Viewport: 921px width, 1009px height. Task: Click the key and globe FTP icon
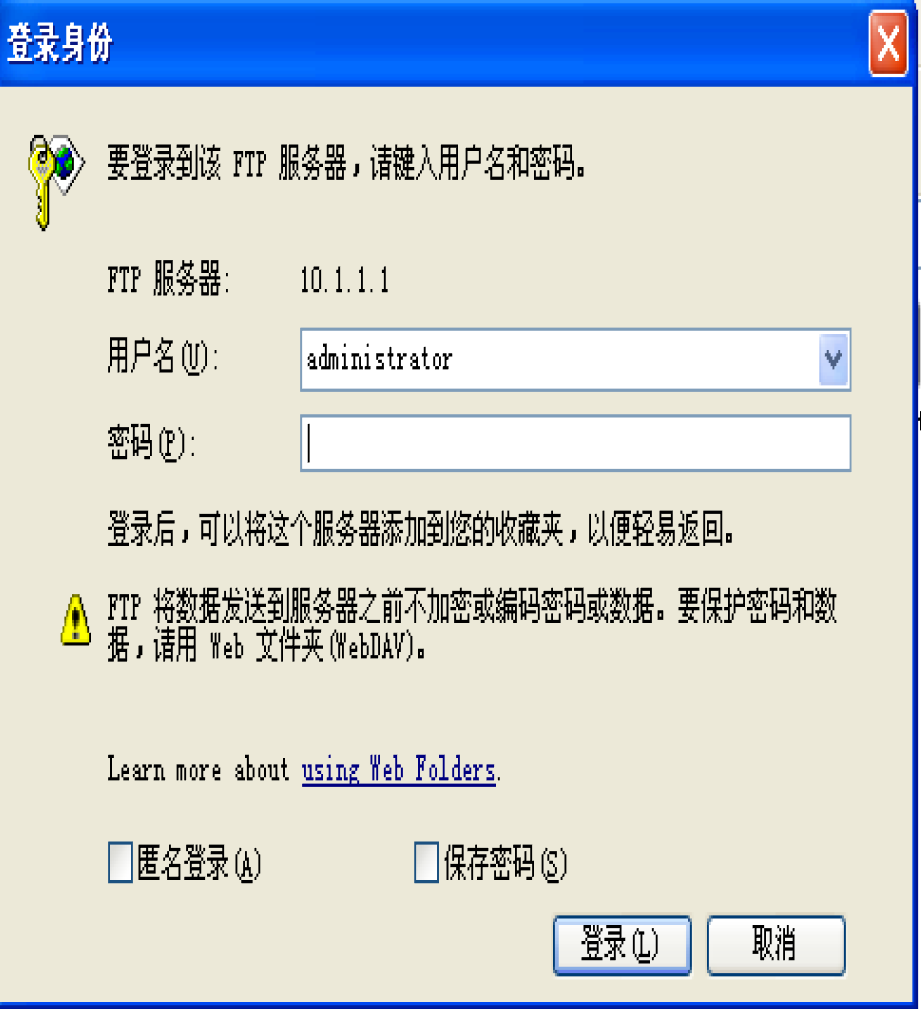[x=56, y=181]
